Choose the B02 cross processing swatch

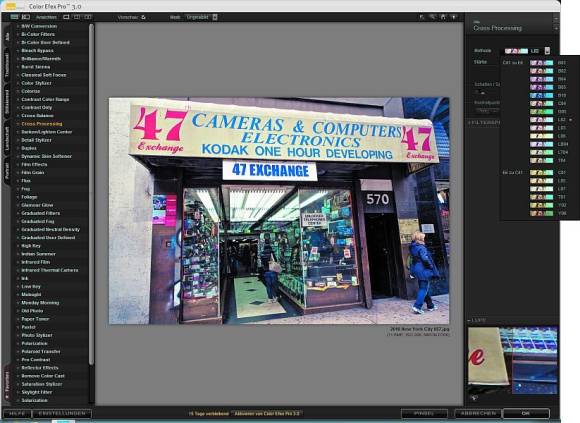542,71
